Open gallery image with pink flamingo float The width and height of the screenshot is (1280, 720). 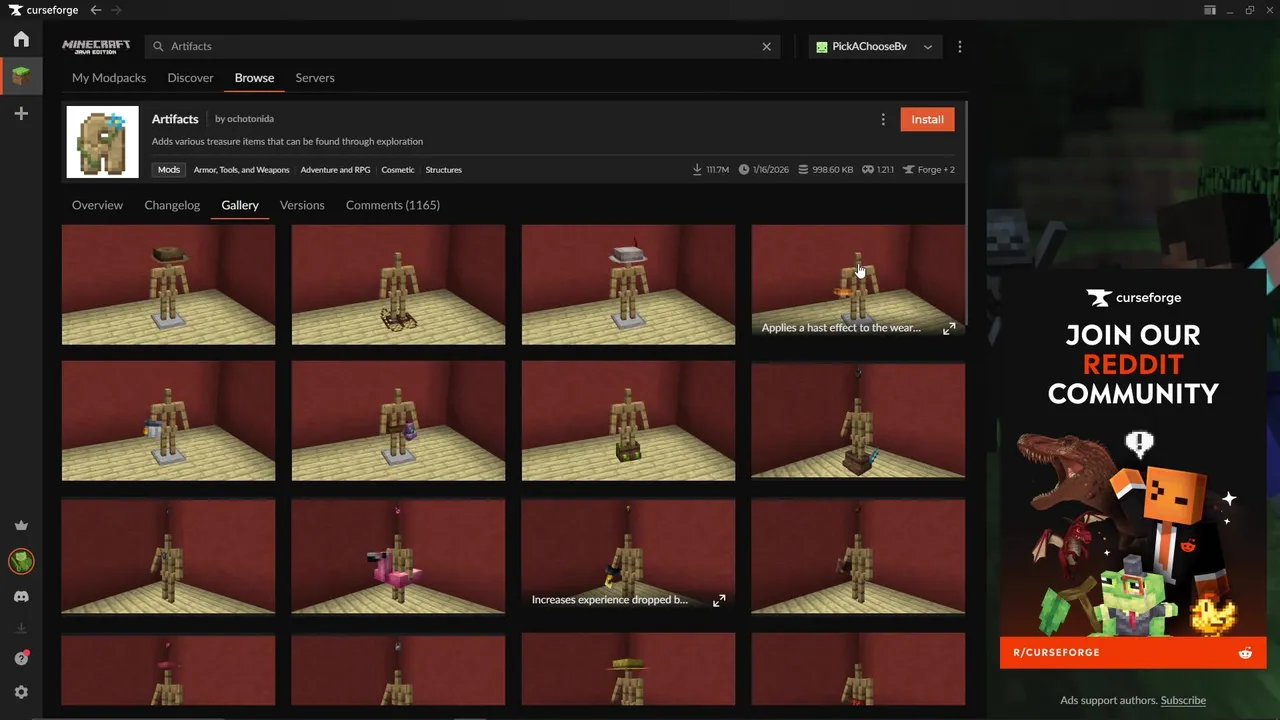click(x=398, y=556)
